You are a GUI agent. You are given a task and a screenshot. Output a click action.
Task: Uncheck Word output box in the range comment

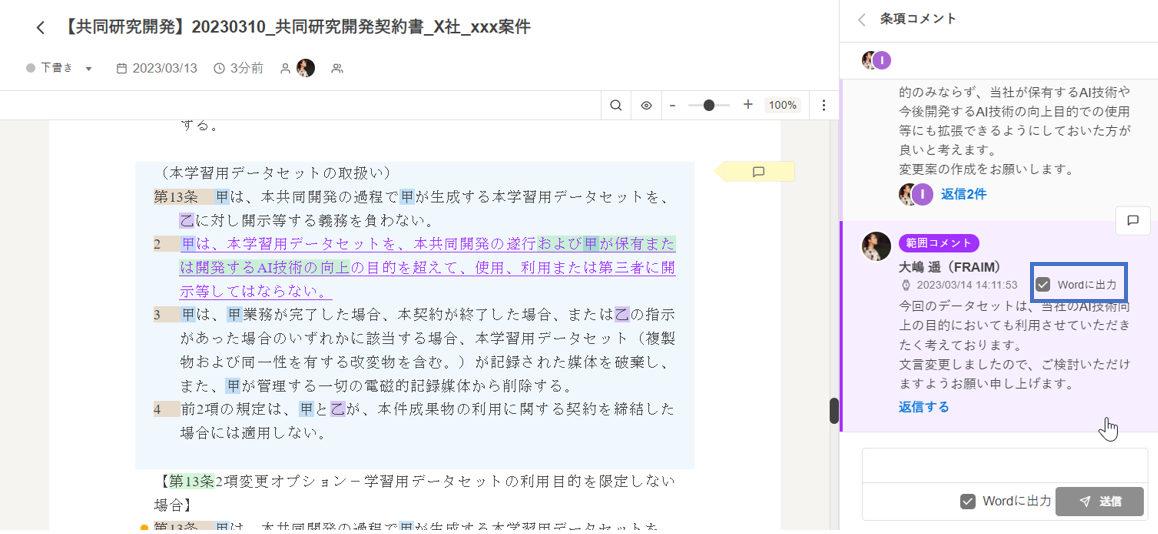1043,284
